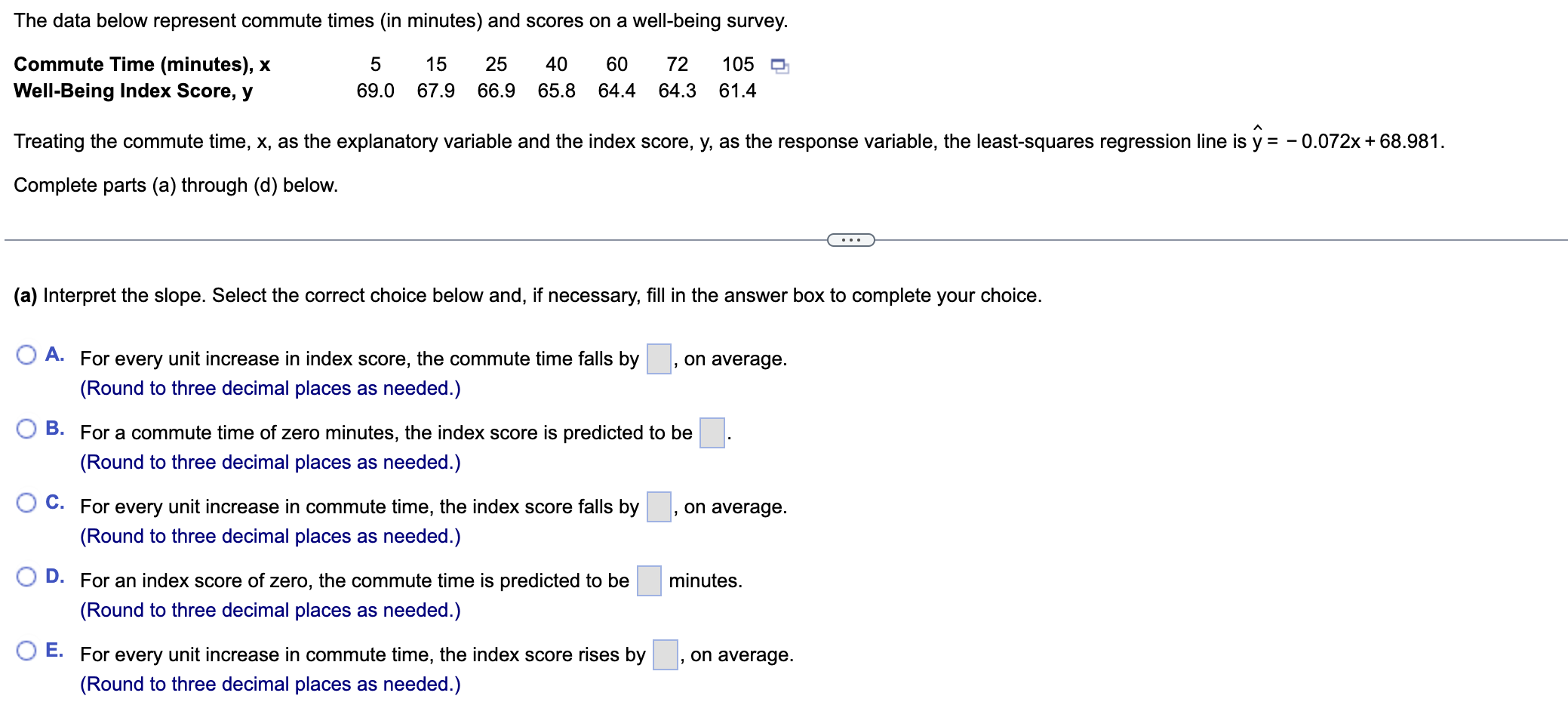Image resolution: width=1568 pixels, height=702 pixels.
Task: Choose radio option E, index score rises
Action: (26, 651)
